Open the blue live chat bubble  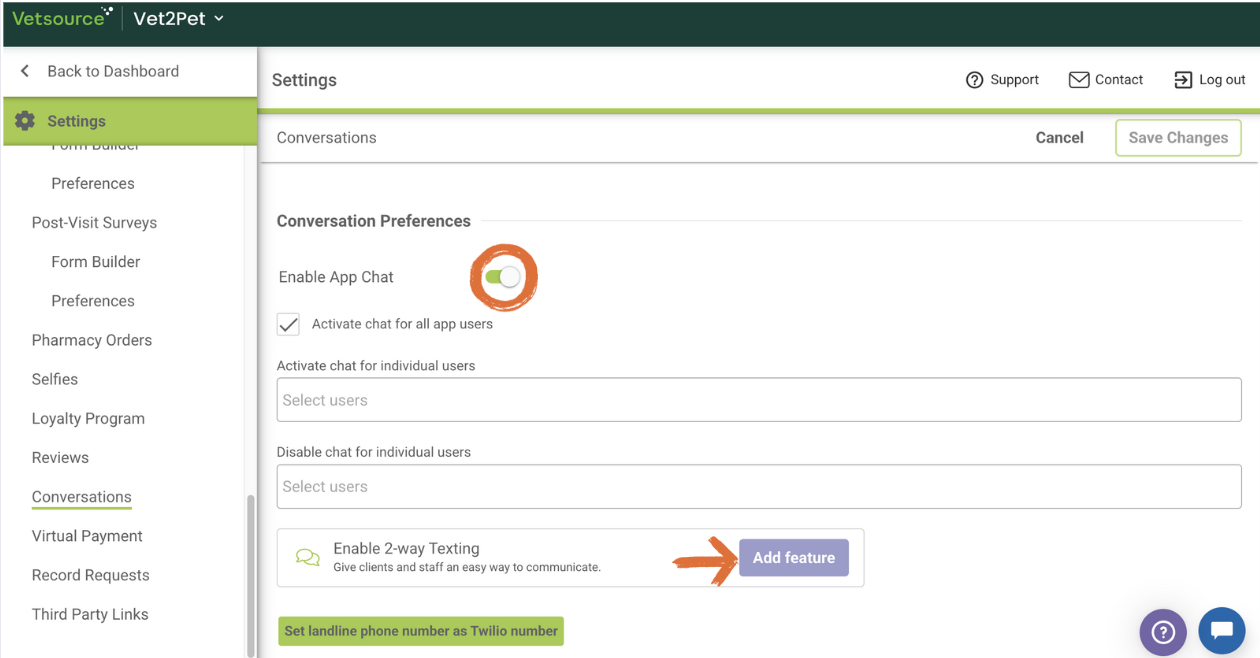1220,631
